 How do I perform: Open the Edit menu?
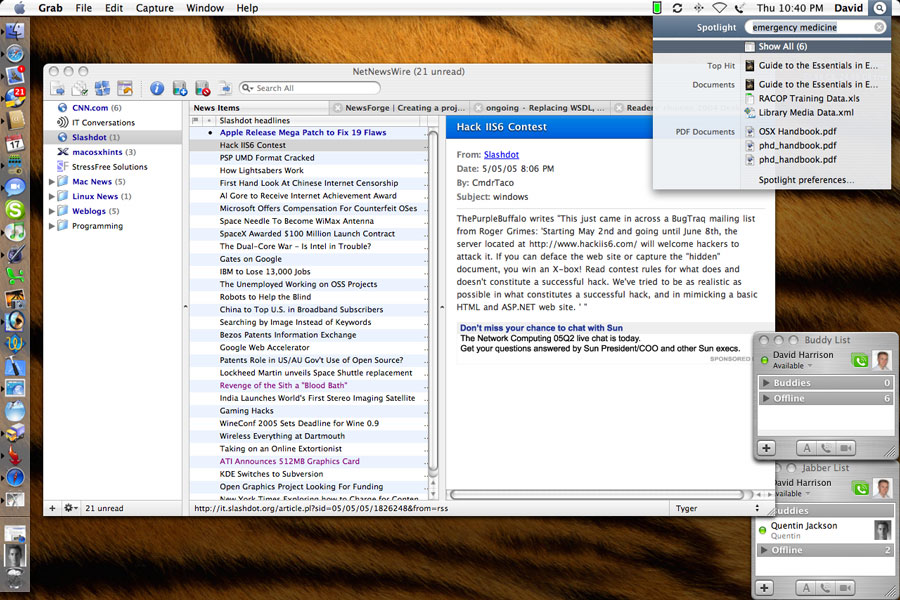[x=114, y=8]
